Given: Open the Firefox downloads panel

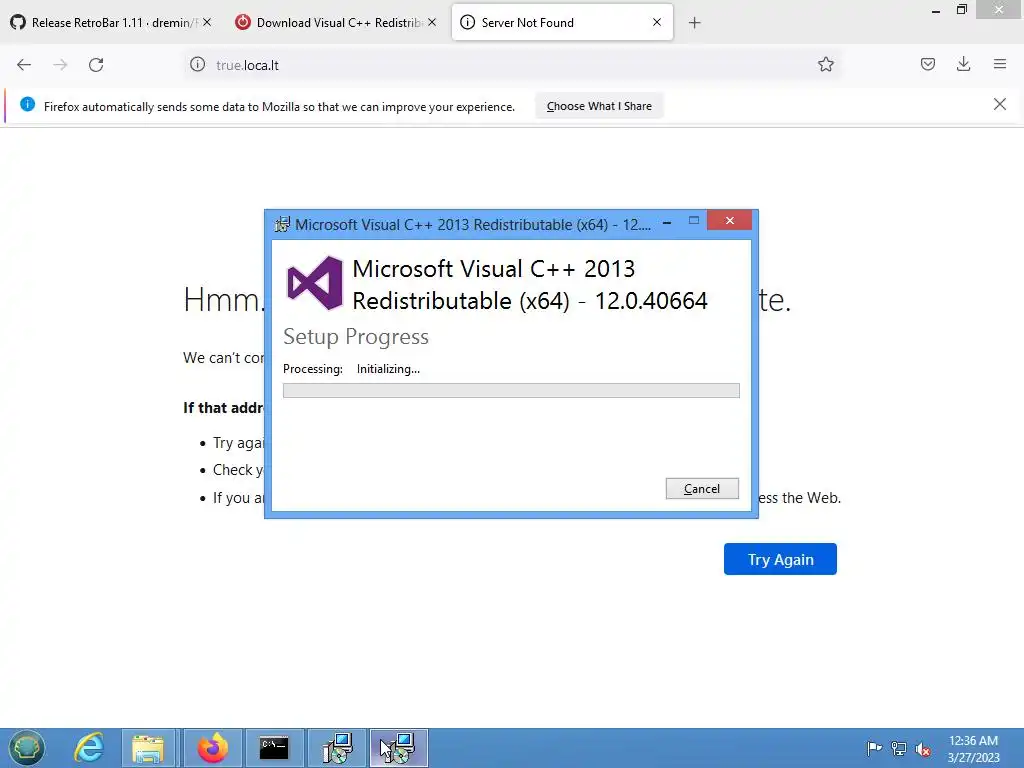Looking at the screenshot, I should (963, 64).
